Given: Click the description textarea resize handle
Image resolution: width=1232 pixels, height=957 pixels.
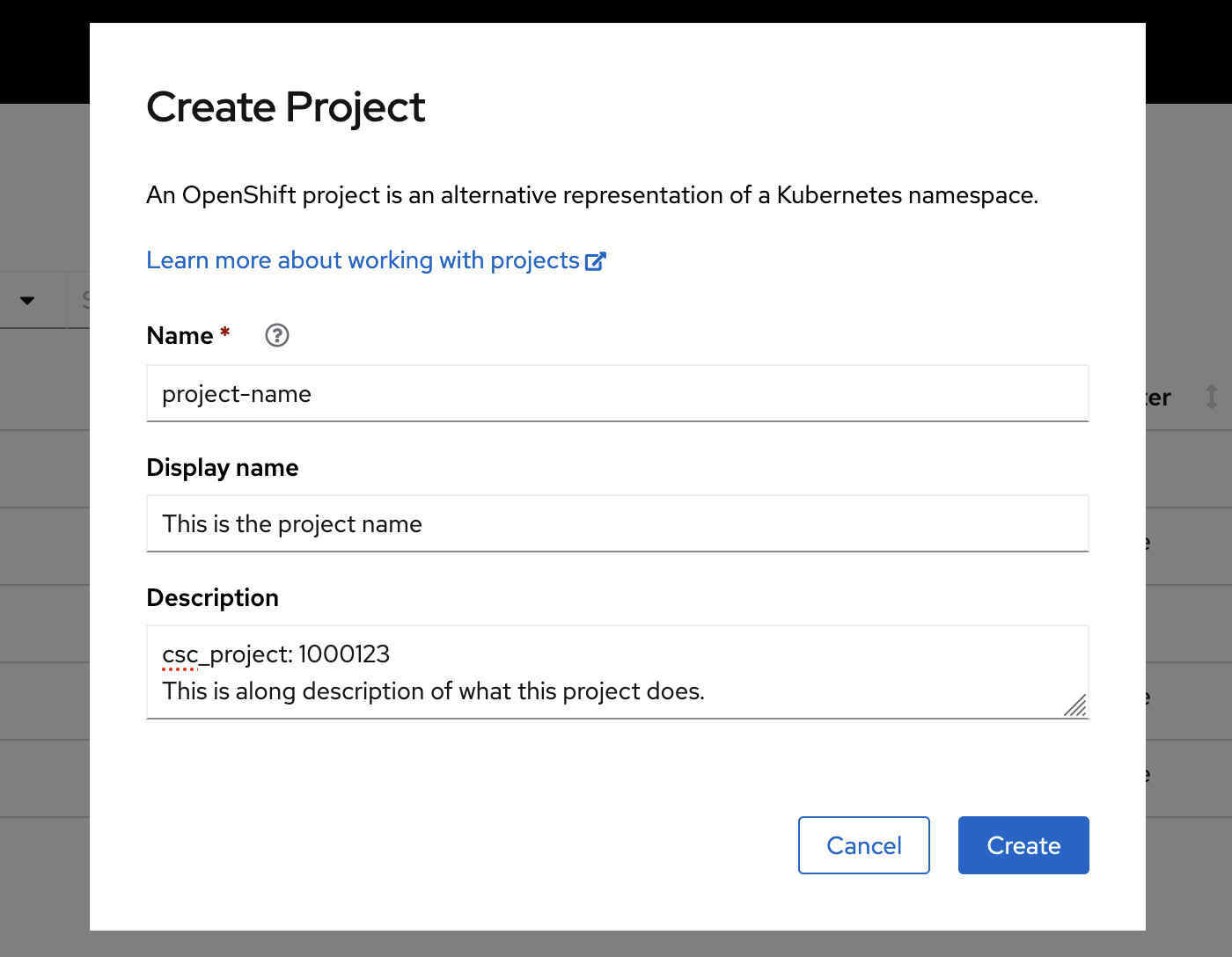Looking at the screenshot, I should point(1075,705).
